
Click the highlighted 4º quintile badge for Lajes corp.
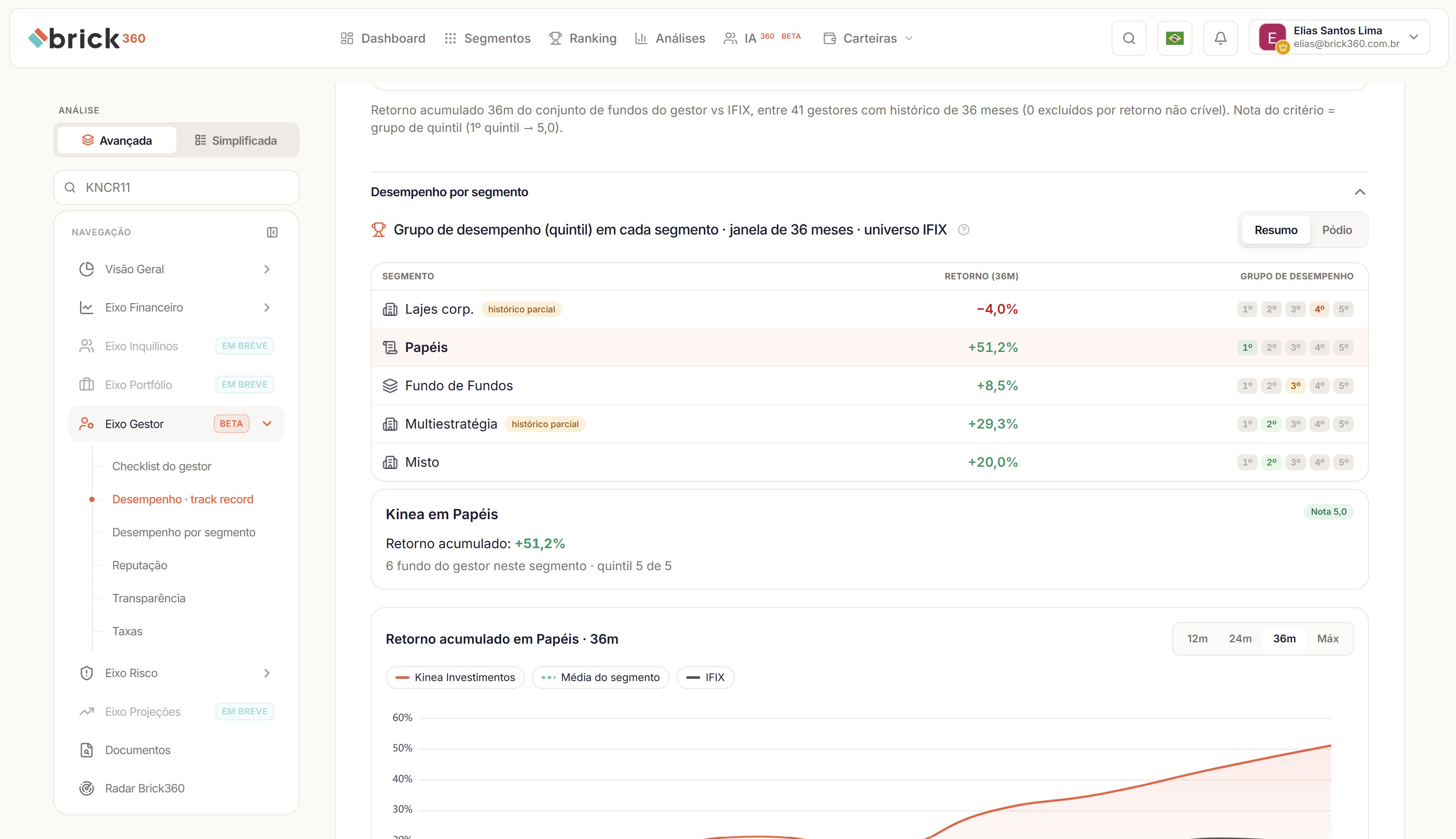[1320, 309]
